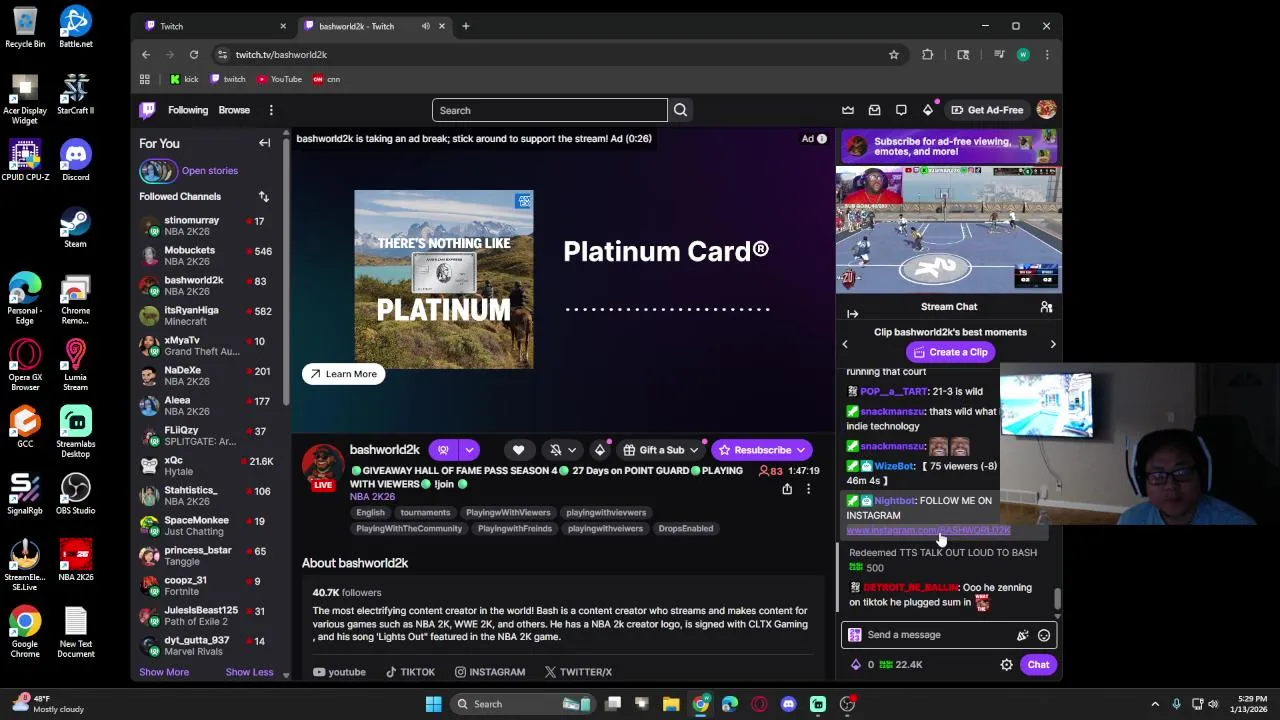Open the browser extensions puzzle icon
Viewport: 1280px width, 720px height.
point(927,55)
